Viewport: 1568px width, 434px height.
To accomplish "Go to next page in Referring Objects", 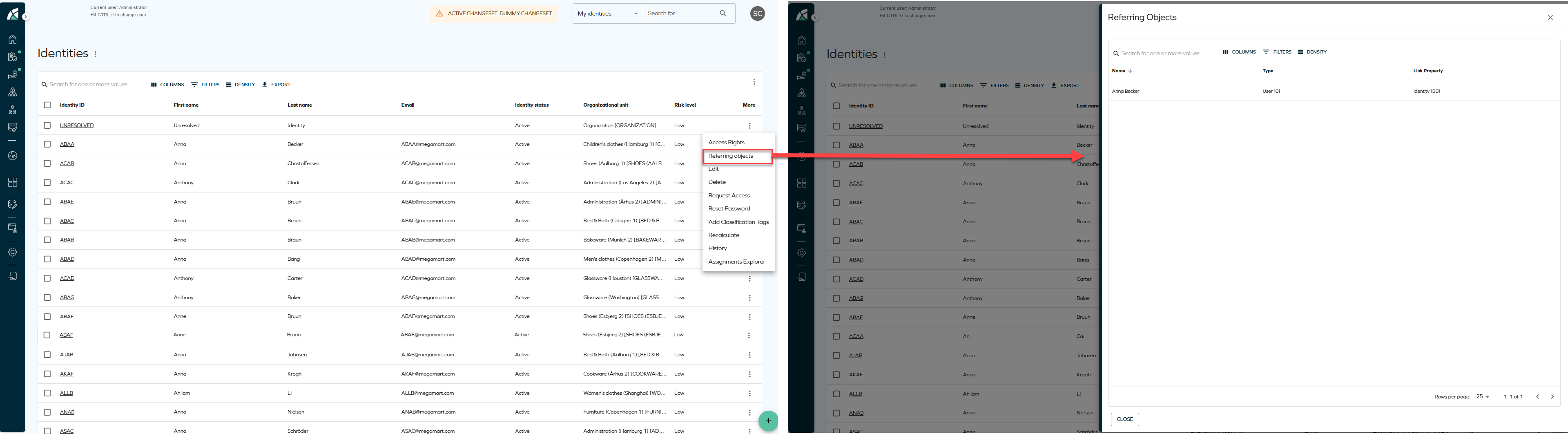I will (x=1552, y=397).
